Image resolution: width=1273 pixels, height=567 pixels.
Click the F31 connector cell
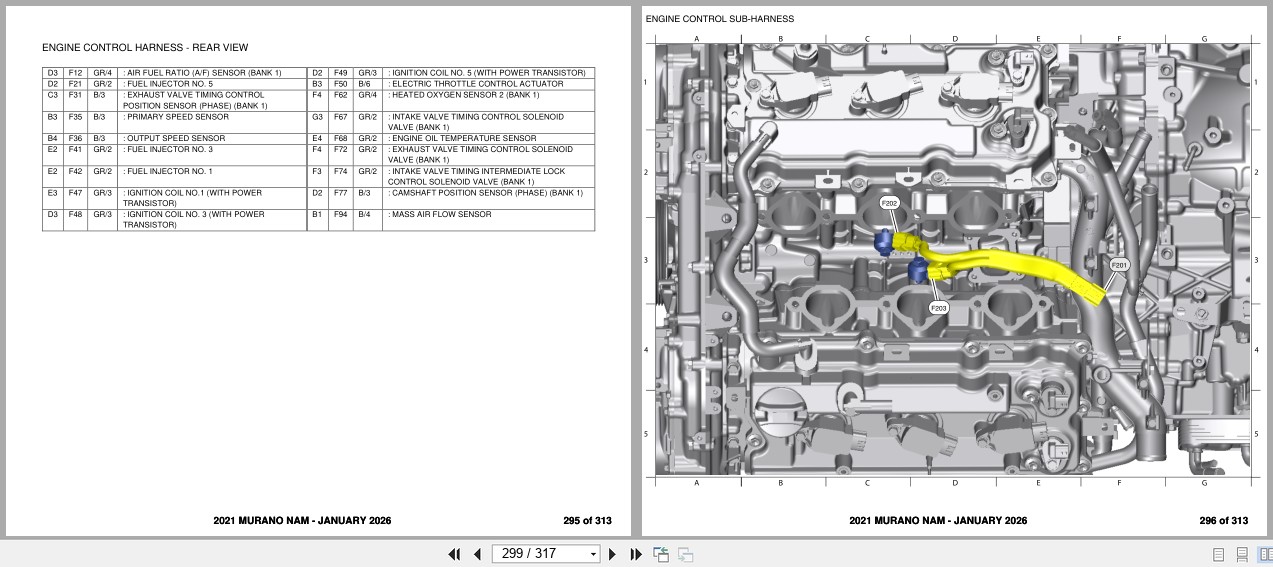[x=76, y=100]
